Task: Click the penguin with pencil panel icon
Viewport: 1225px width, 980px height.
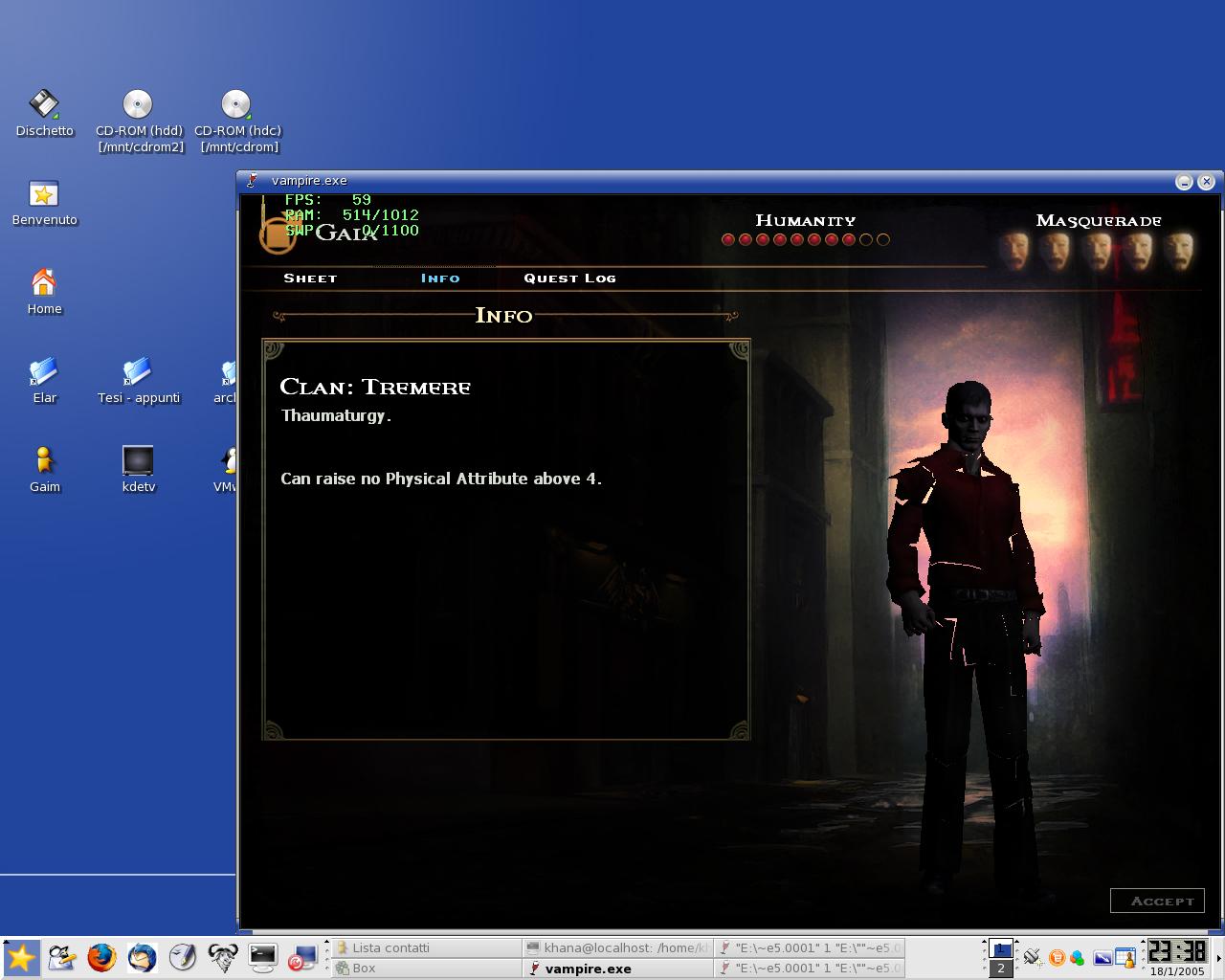Action: click(x=61, y=958)
